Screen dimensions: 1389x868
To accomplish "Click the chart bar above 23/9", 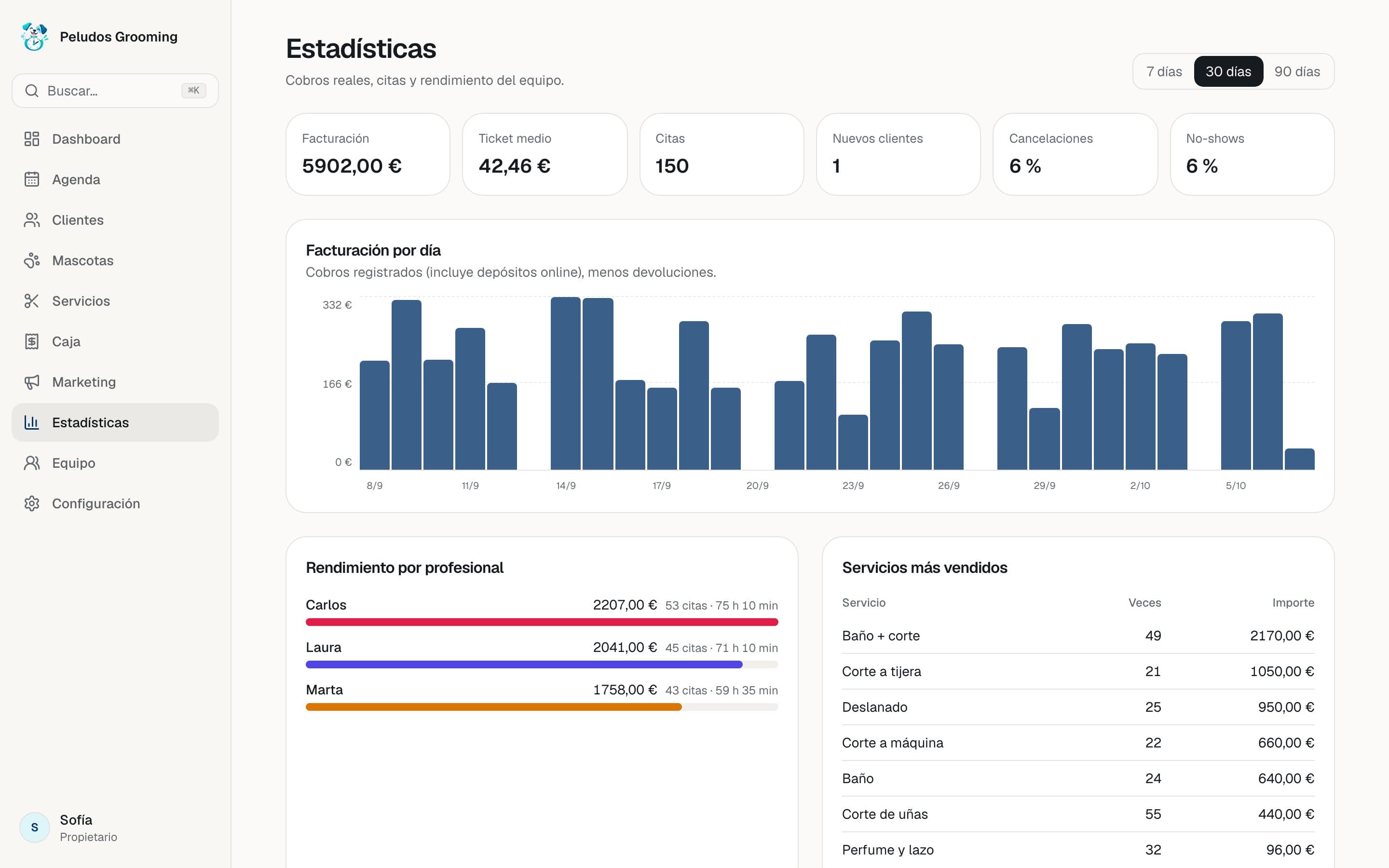I will click(x=853, y=442).
